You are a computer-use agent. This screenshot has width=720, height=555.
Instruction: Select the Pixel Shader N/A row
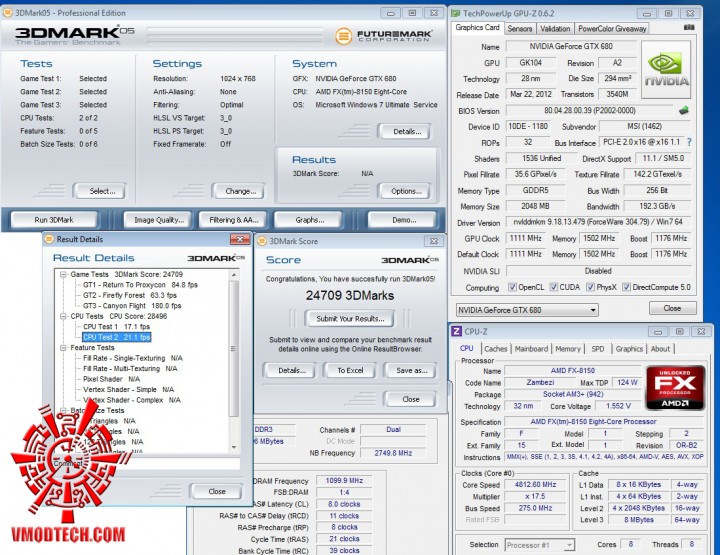point(111,379)
